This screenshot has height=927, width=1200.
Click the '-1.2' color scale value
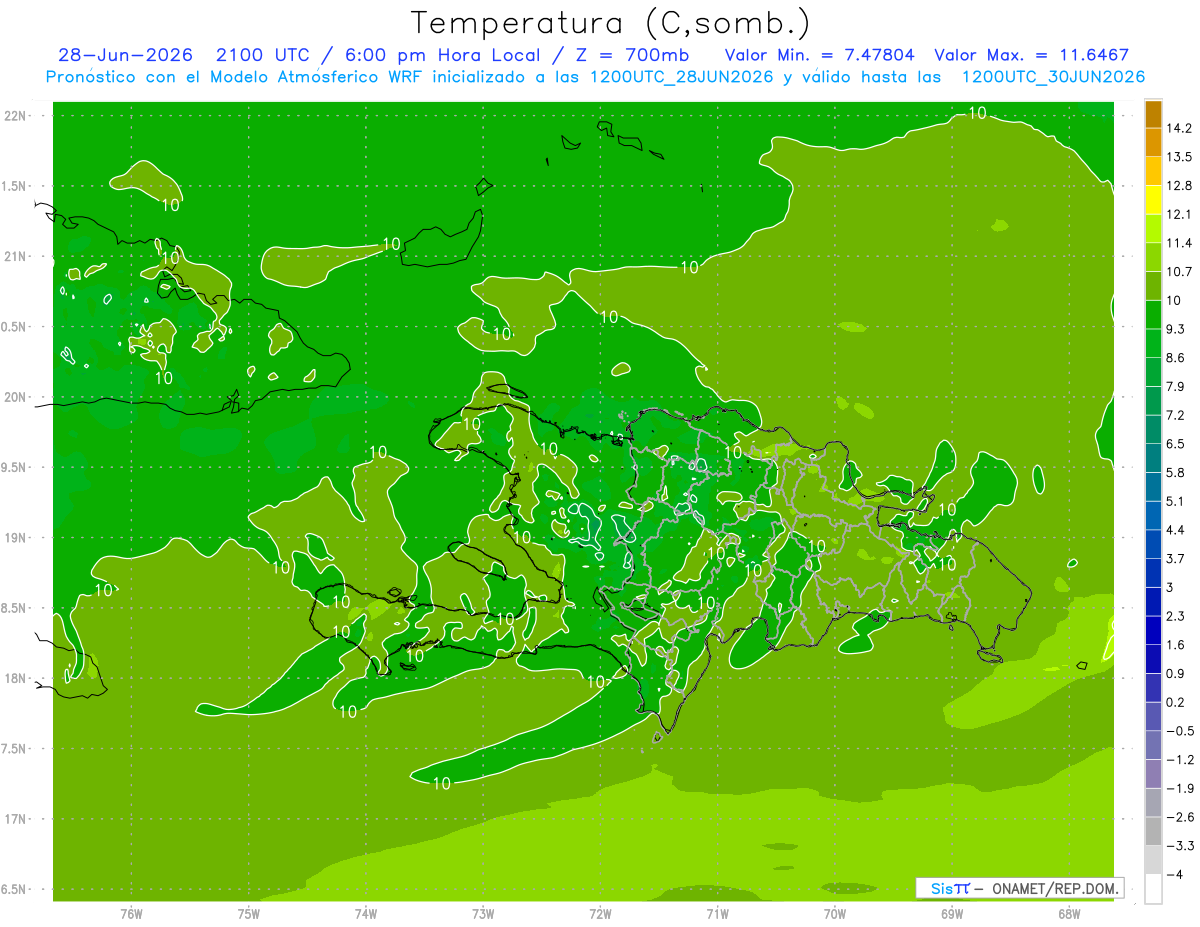pyautogui.click(x=1180, y=760)
